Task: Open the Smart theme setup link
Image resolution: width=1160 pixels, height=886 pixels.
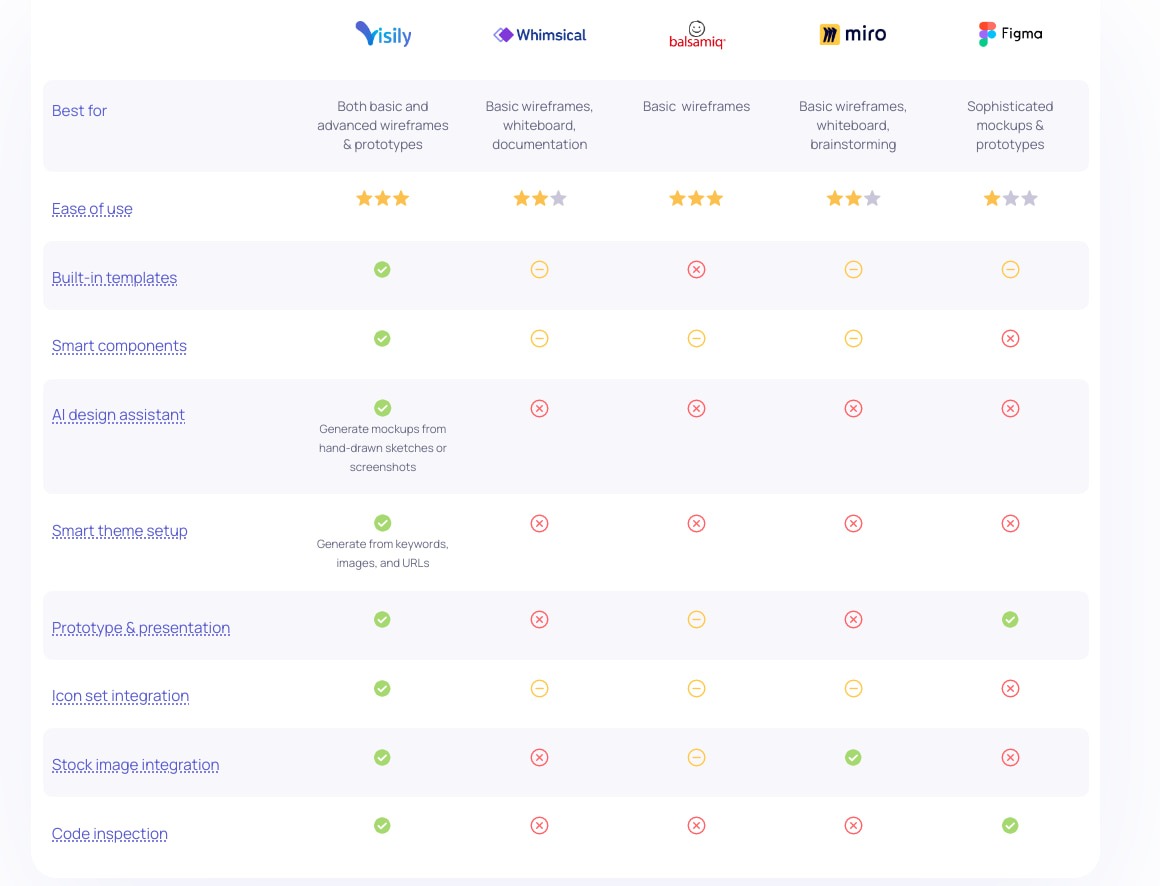Action: 119,531
